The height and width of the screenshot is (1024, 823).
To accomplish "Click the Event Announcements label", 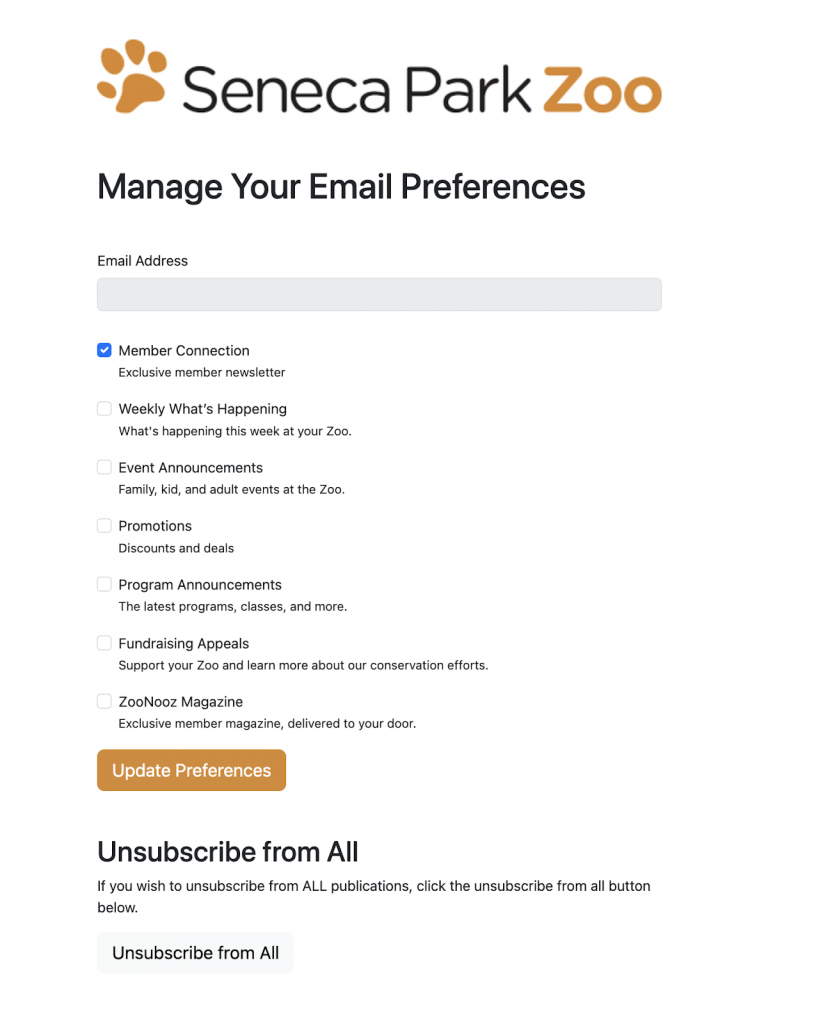I will click(191, 468).
